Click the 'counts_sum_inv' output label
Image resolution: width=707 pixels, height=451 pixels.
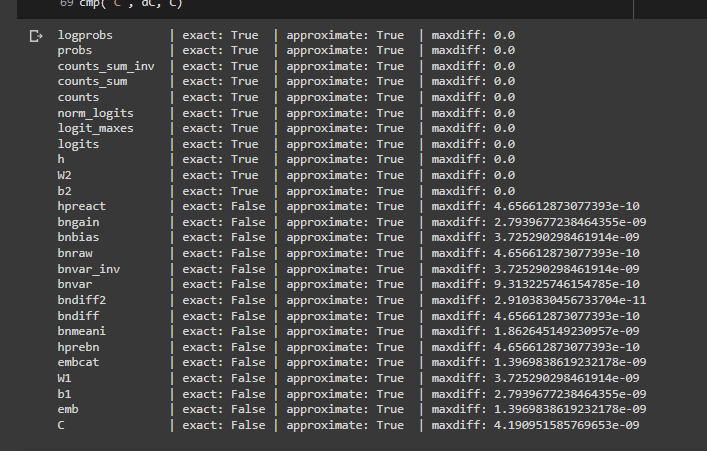click(106, 66)
